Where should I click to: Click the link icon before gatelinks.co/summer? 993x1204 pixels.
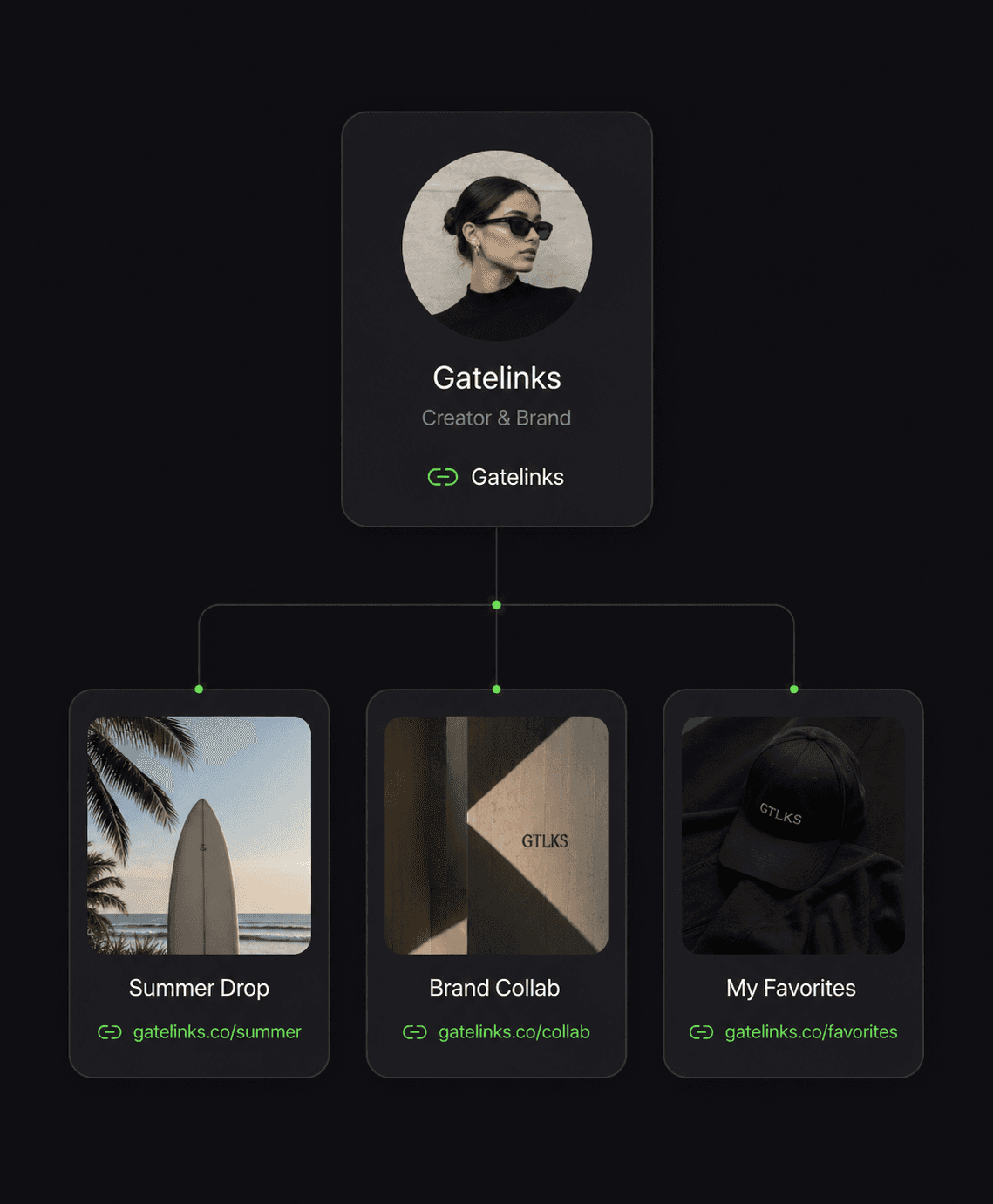point(110,1032)
